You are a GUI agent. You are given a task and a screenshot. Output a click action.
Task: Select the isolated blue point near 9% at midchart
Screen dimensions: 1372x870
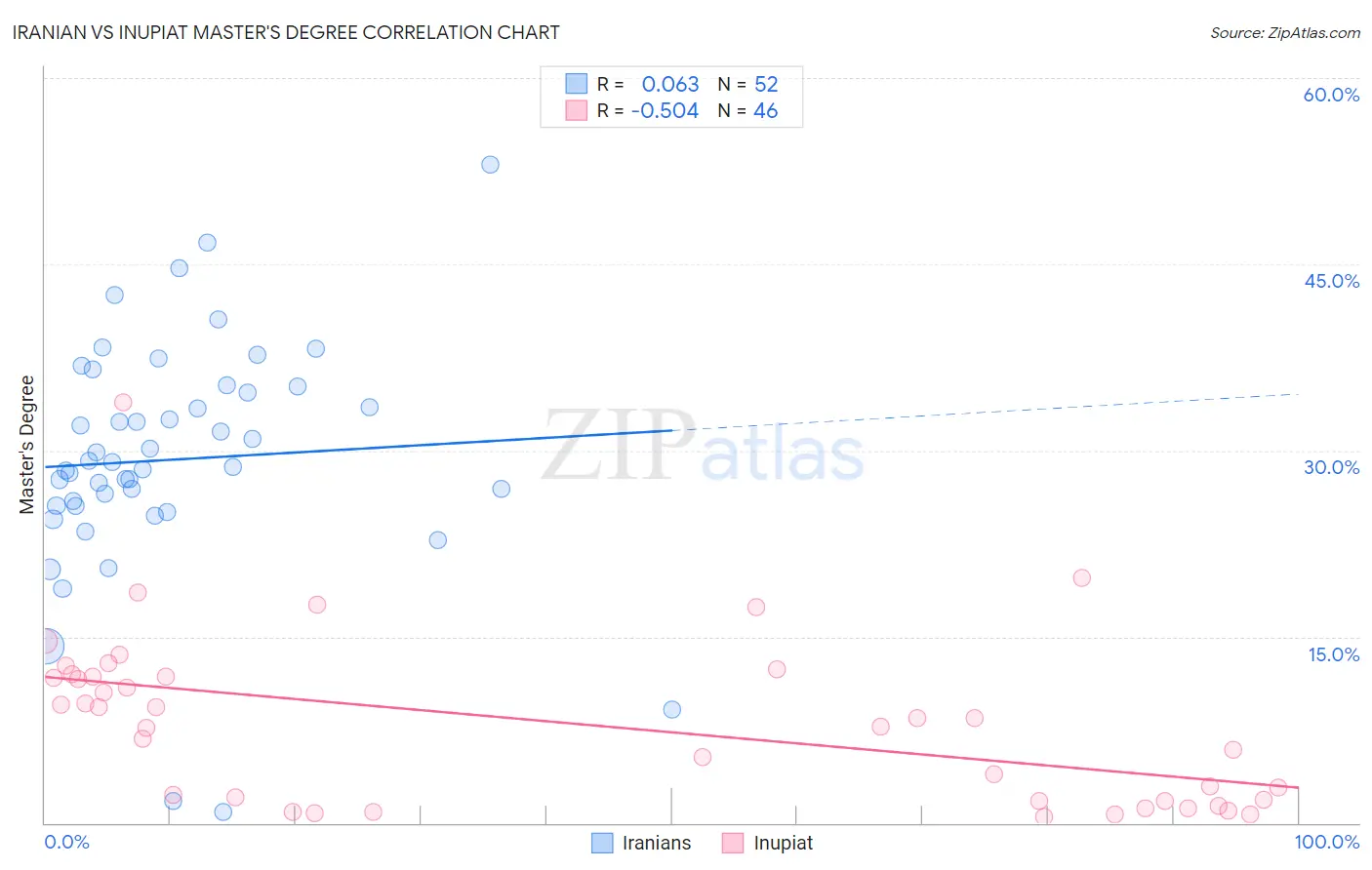click(671, 709)
